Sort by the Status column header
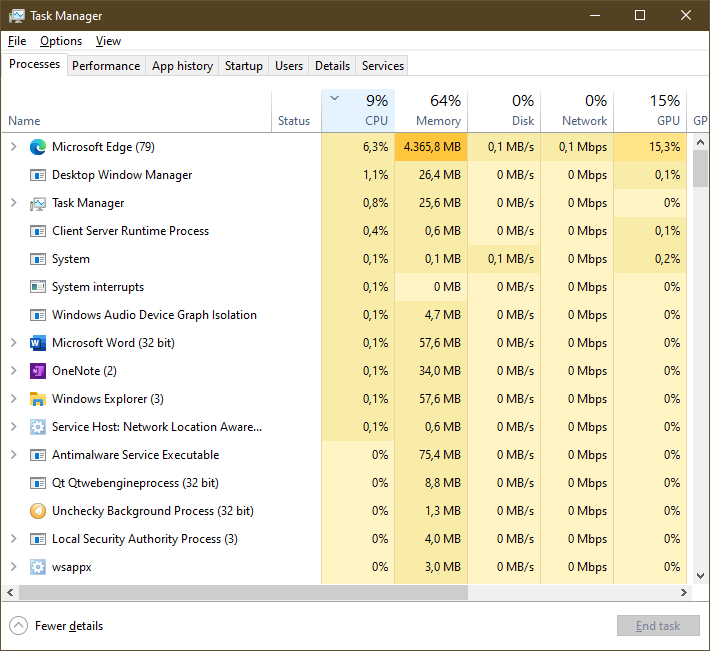Image resolution: width=710 pixels, height=651 pixels. [x=297, y=111]
